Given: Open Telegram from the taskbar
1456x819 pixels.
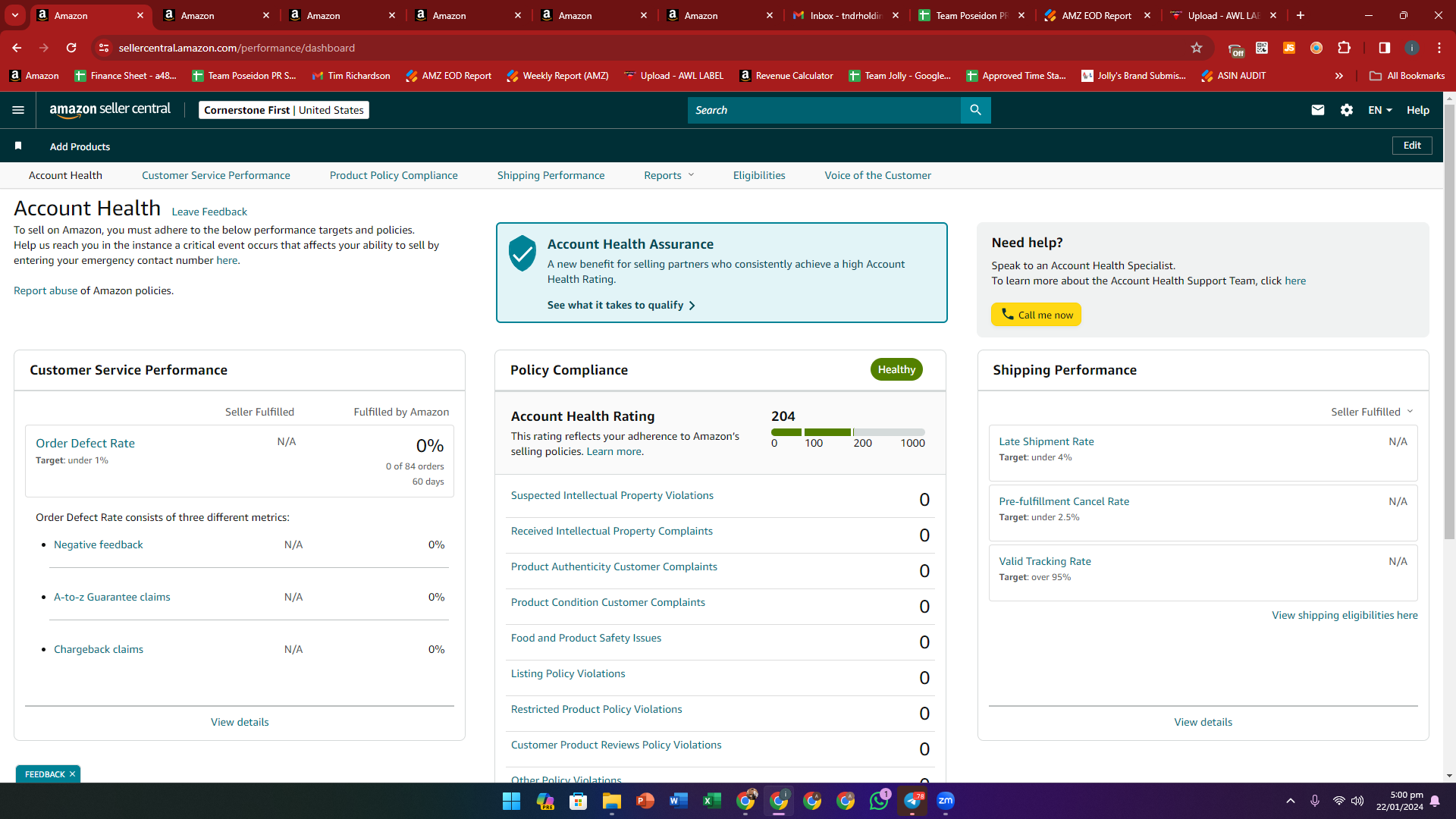Looking at the screenshot, I should [x=912, y=801].
